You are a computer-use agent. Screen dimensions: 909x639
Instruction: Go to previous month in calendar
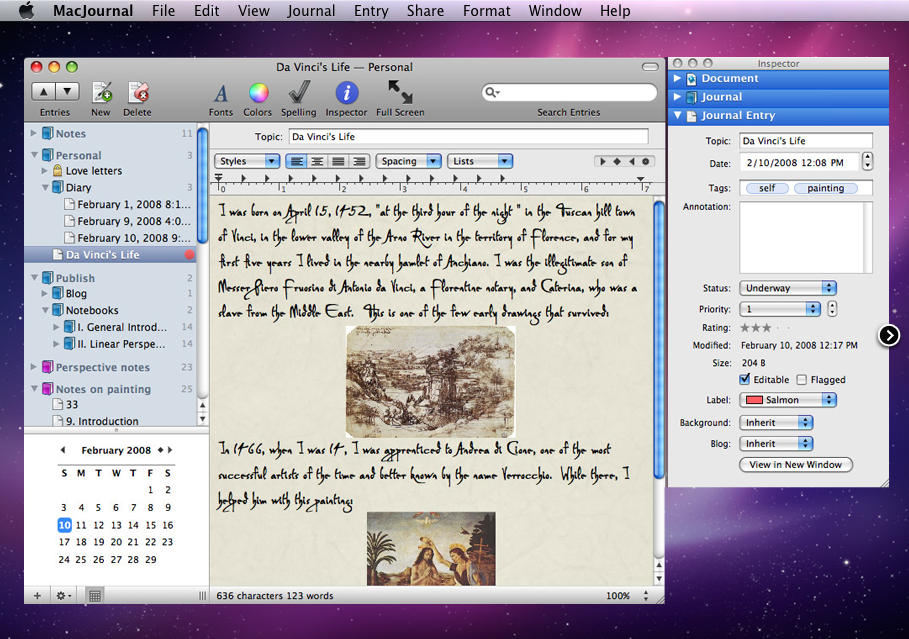[x=63, y=450]
